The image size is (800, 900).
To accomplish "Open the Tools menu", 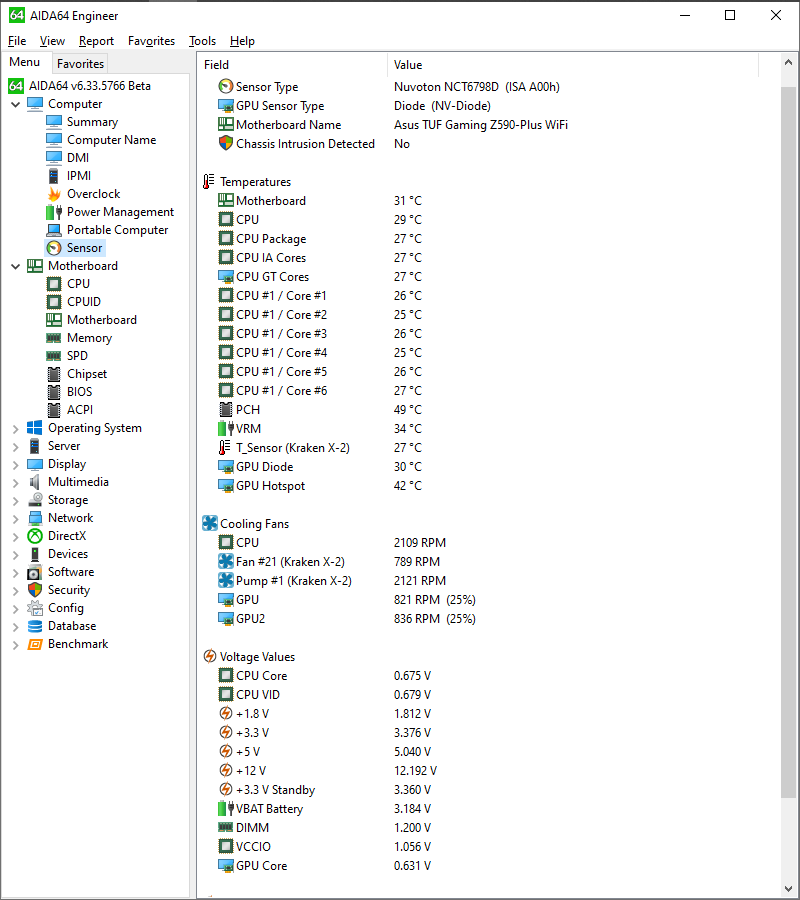I will (x=202, y=41).
